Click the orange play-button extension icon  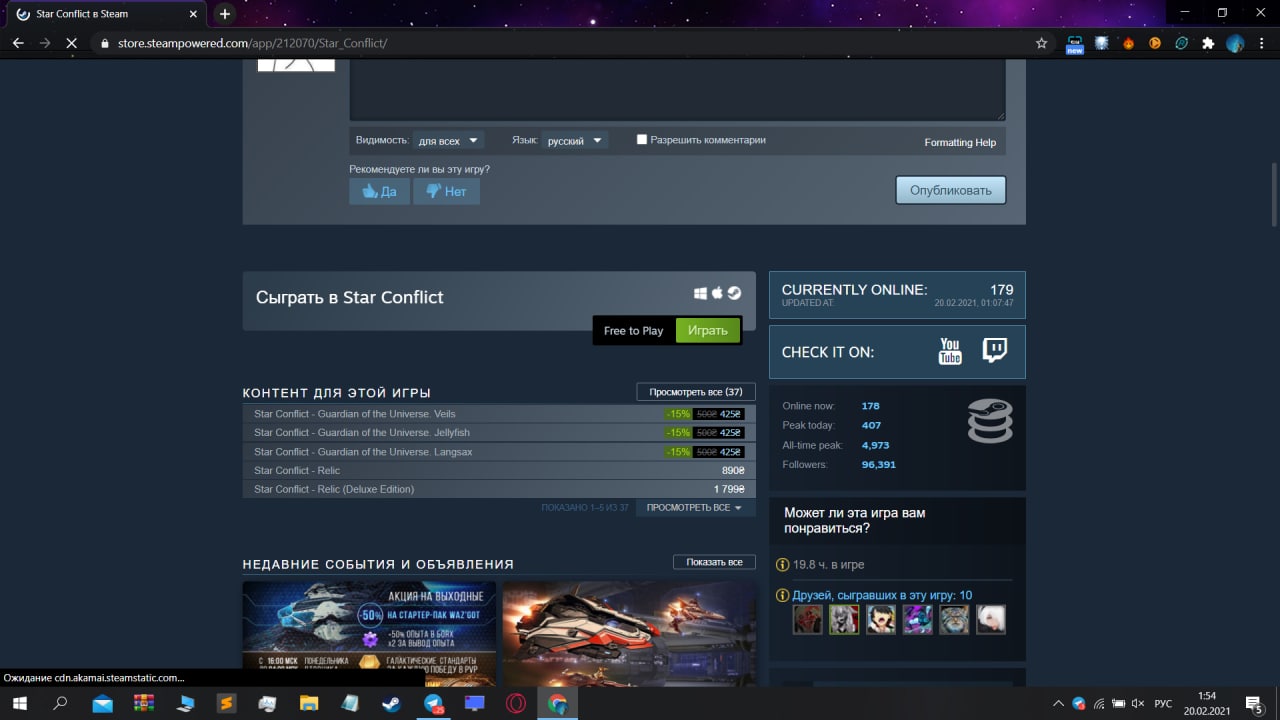(1155, 43)
